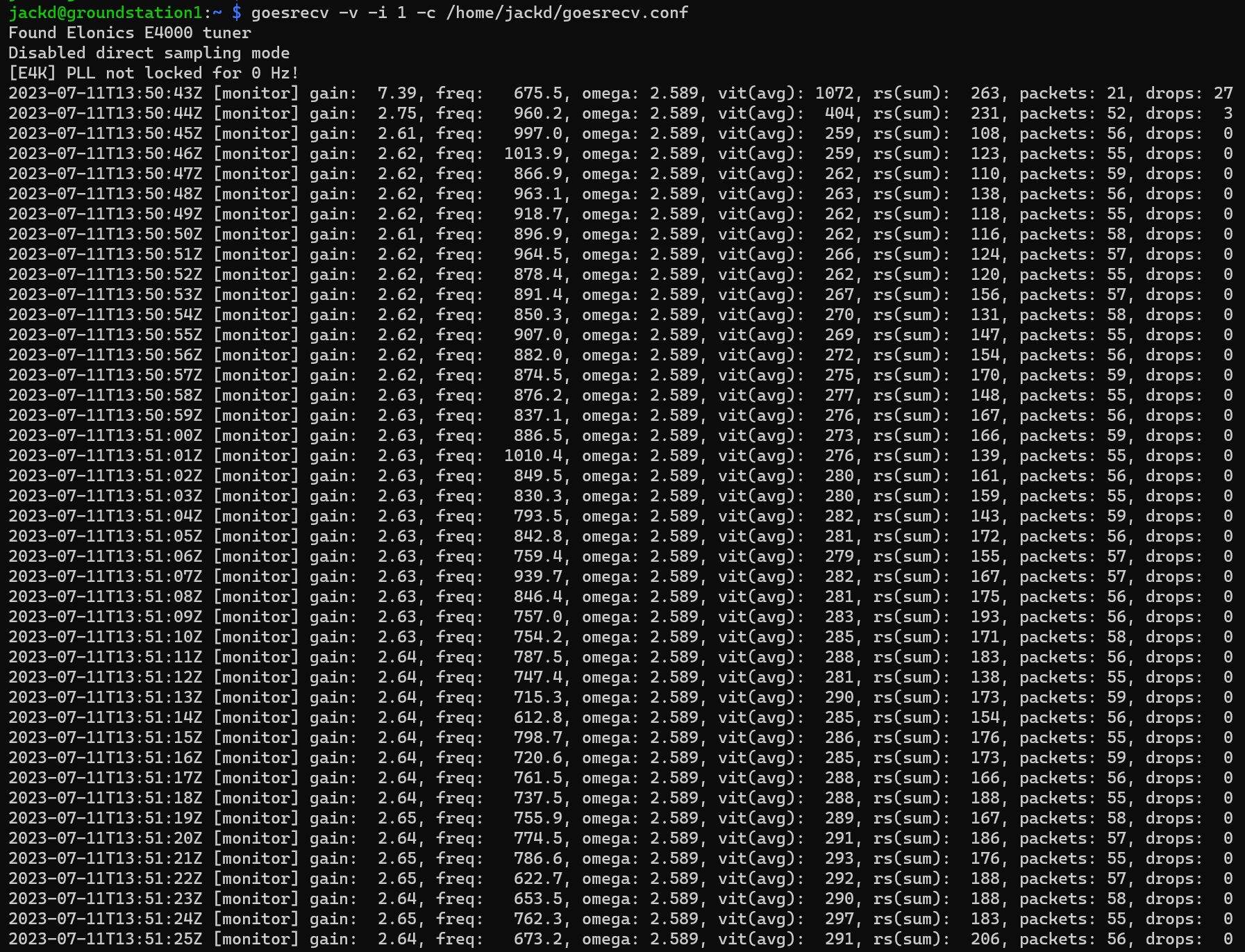The width and height of the screenshot is (1245, 952).
Task: Click rs(sum) value 206
Action: coord(985,939)
